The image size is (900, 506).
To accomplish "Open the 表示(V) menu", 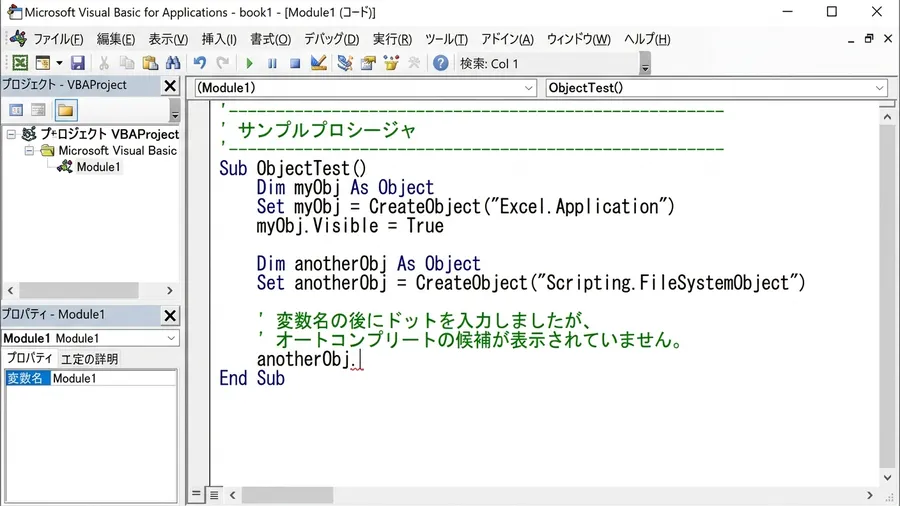I will click(168, 39).
